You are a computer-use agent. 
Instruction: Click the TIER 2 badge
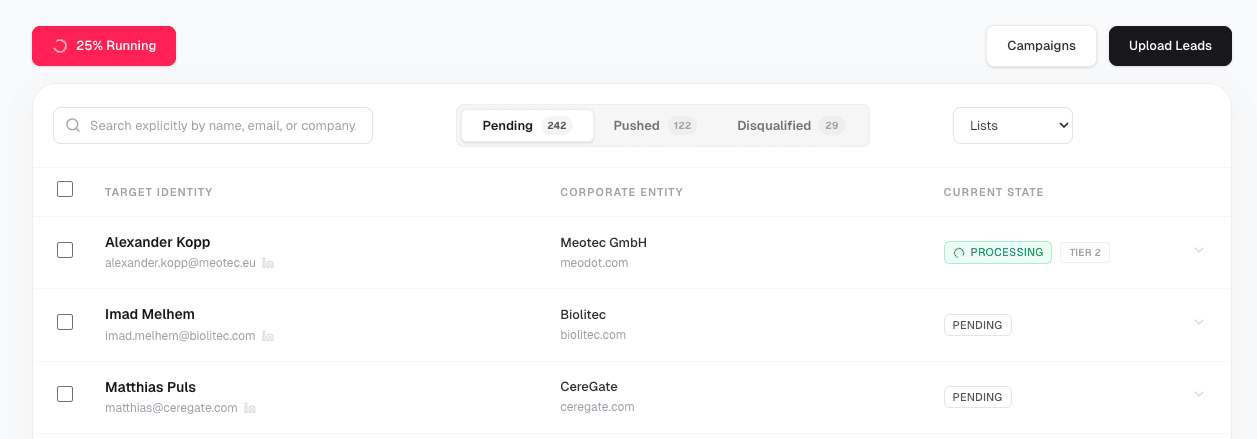point(1084,252)
